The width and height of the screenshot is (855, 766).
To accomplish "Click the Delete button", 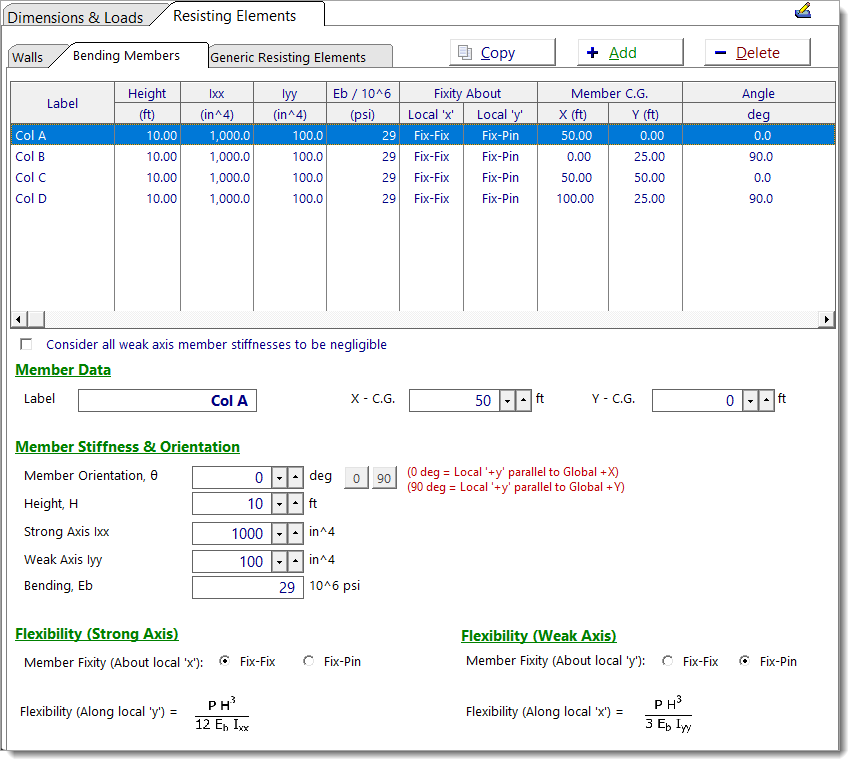I will click(x=757, y=52).
